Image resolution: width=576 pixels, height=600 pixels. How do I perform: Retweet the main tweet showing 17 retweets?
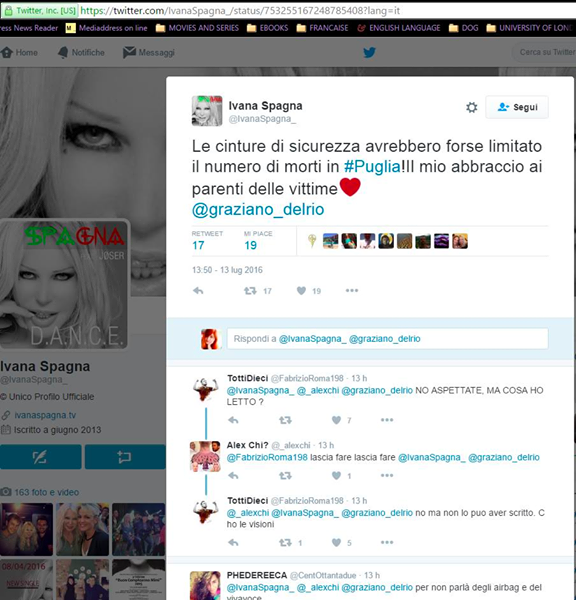(250, 291)
